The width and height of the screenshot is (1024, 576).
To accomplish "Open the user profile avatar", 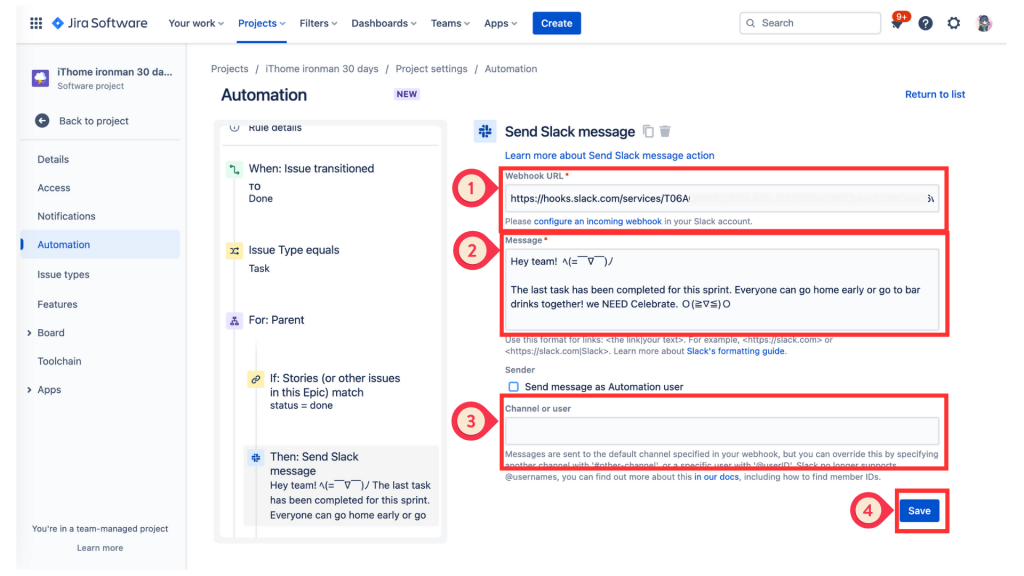I will pos(984,24).
